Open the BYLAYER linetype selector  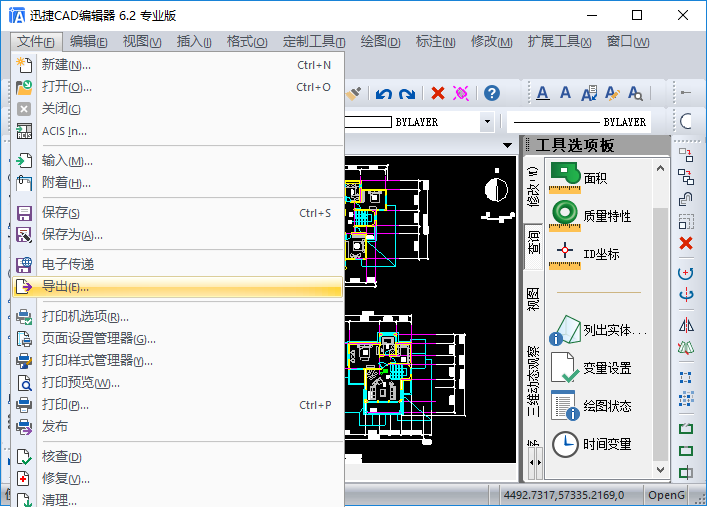tap(579, 122)
